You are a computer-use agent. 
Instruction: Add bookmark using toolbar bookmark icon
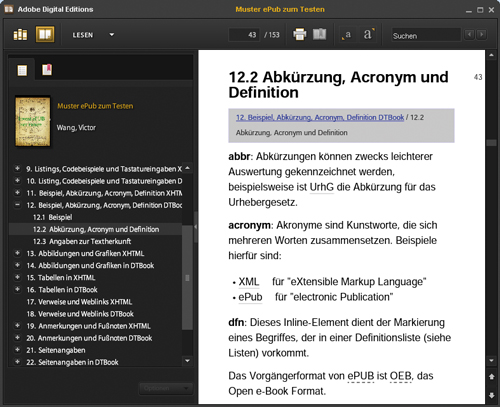click(x=319, y=34)
